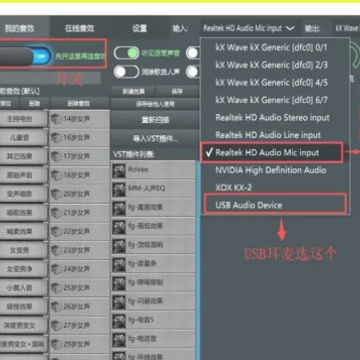Toggle the 消除歌曲人声 switch

(126, 71)
